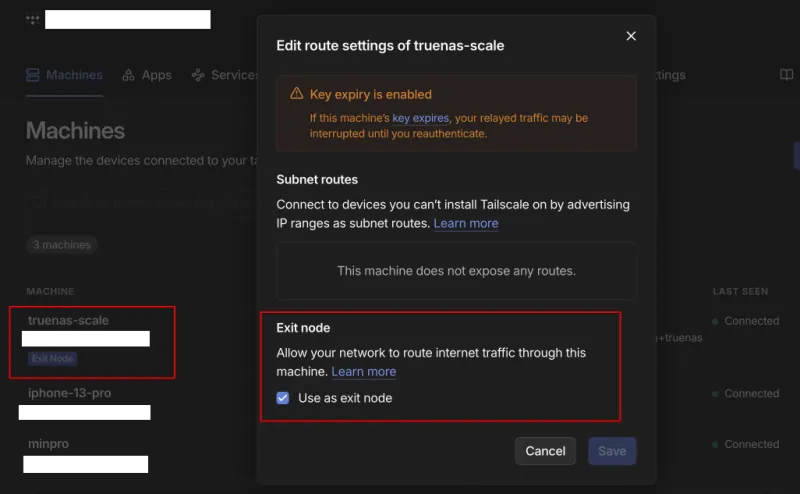800x494 pixels.
Task: Open the Machines tab
Action: click(x=74, y=75)
